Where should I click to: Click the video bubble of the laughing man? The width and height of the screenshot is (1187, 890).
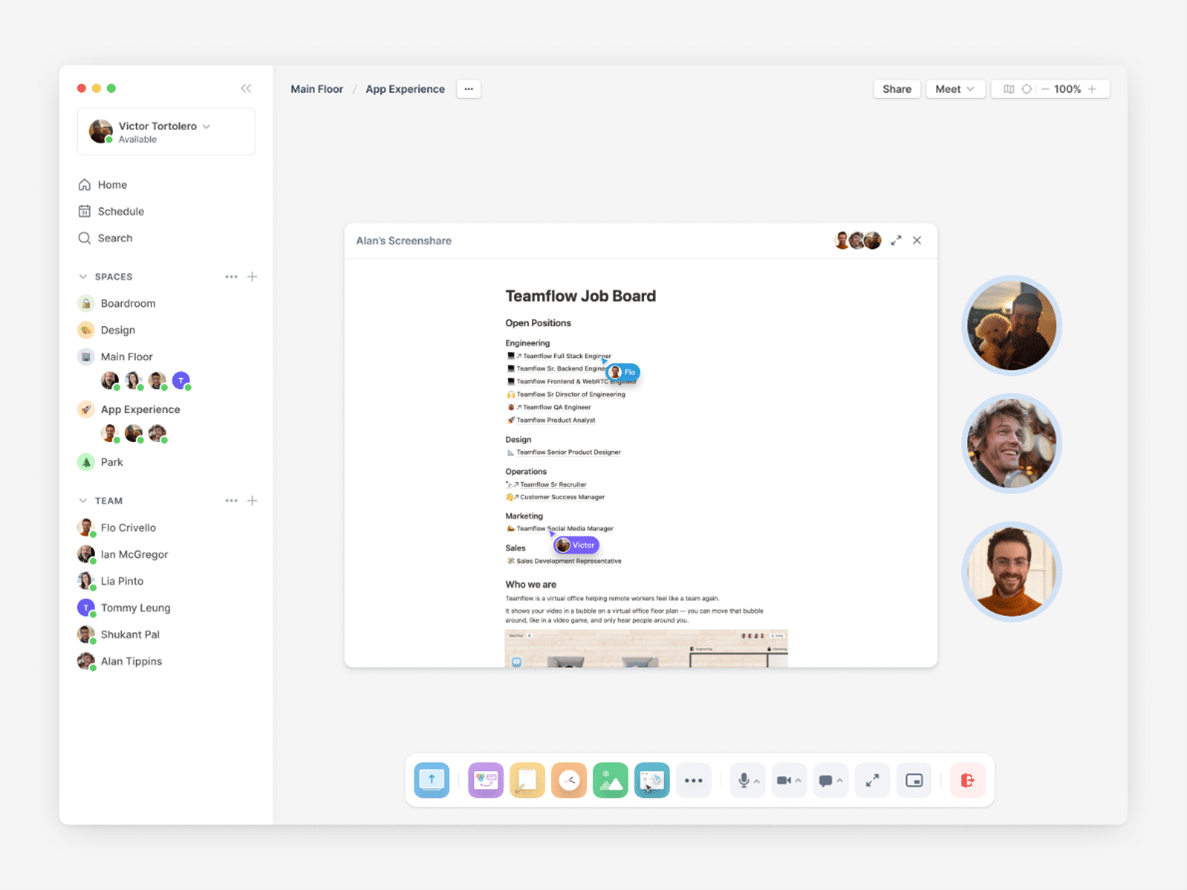[x=1011, y=443]
